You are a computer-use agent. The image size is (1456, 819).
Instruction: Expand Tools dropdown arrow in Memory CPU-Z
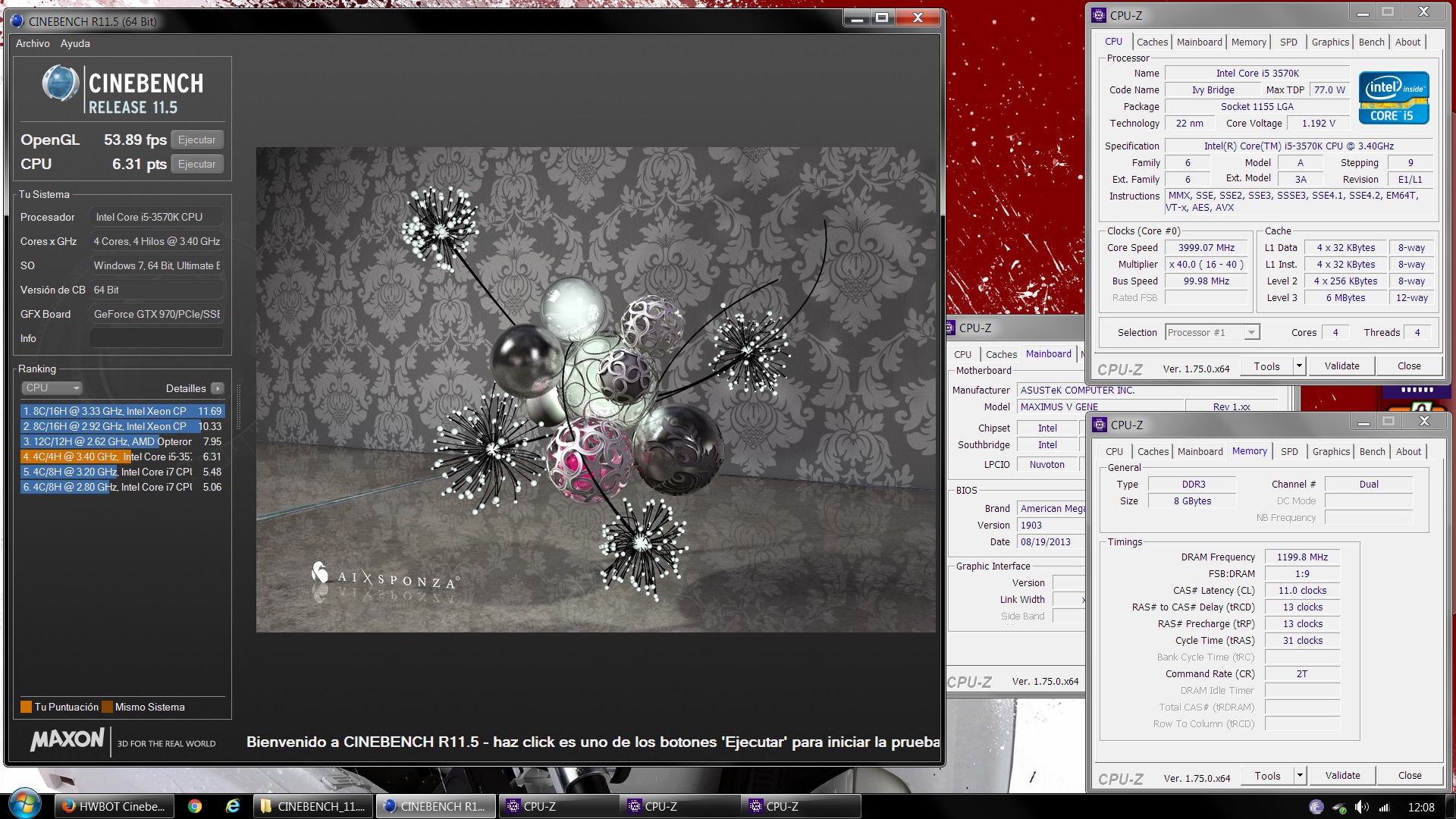[1300, 776]
